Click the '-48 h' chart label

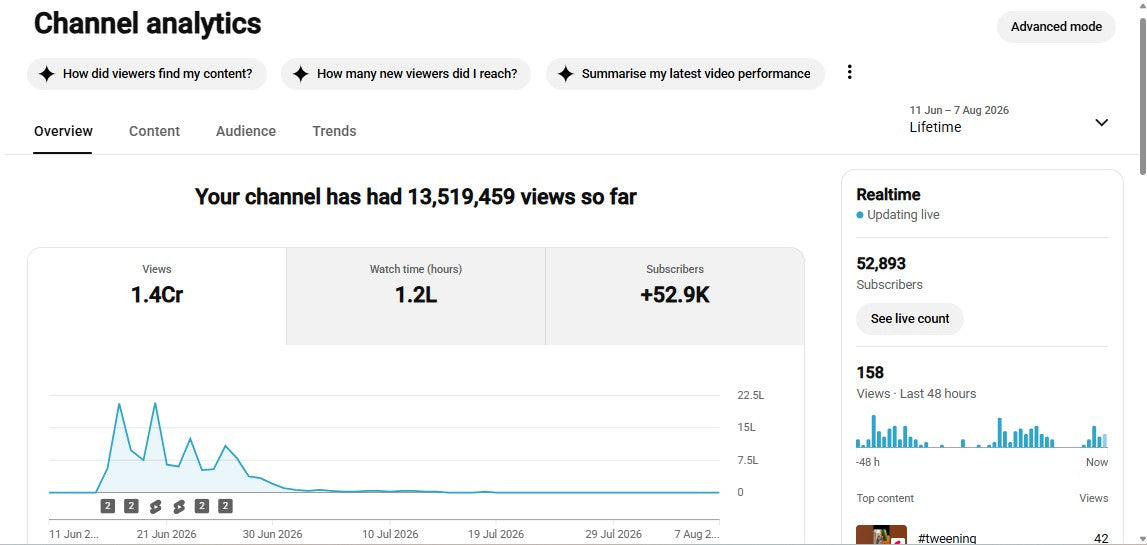tap(868, 462)
